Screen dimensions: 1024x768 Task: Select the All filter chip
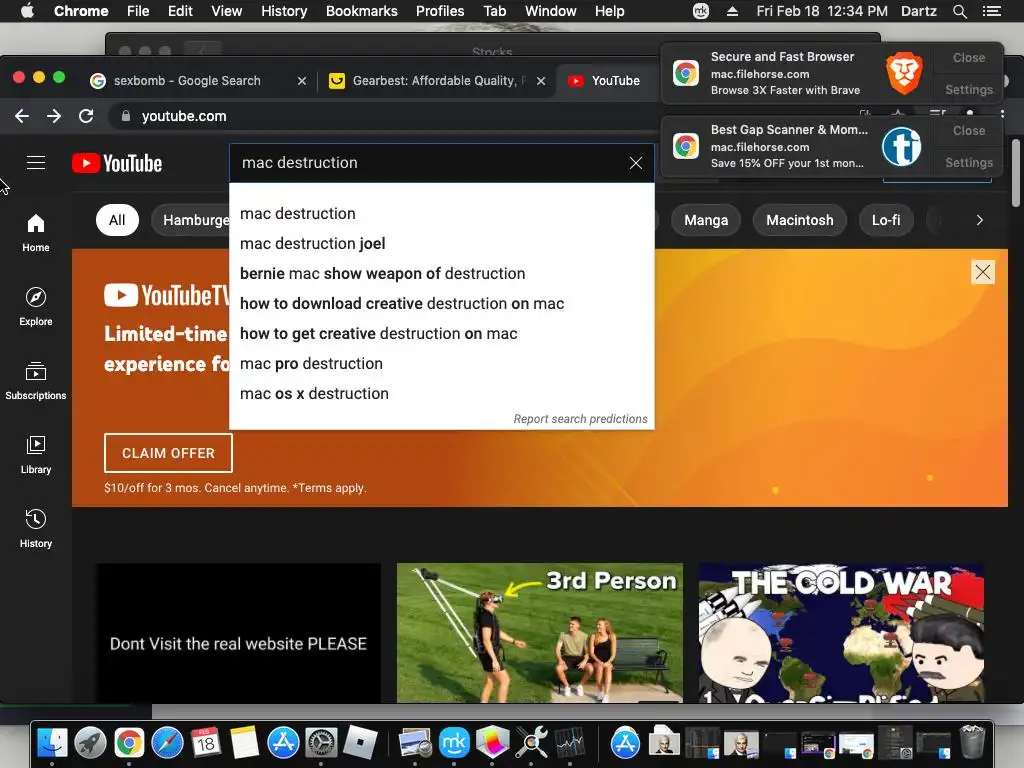tap(117, 220)
